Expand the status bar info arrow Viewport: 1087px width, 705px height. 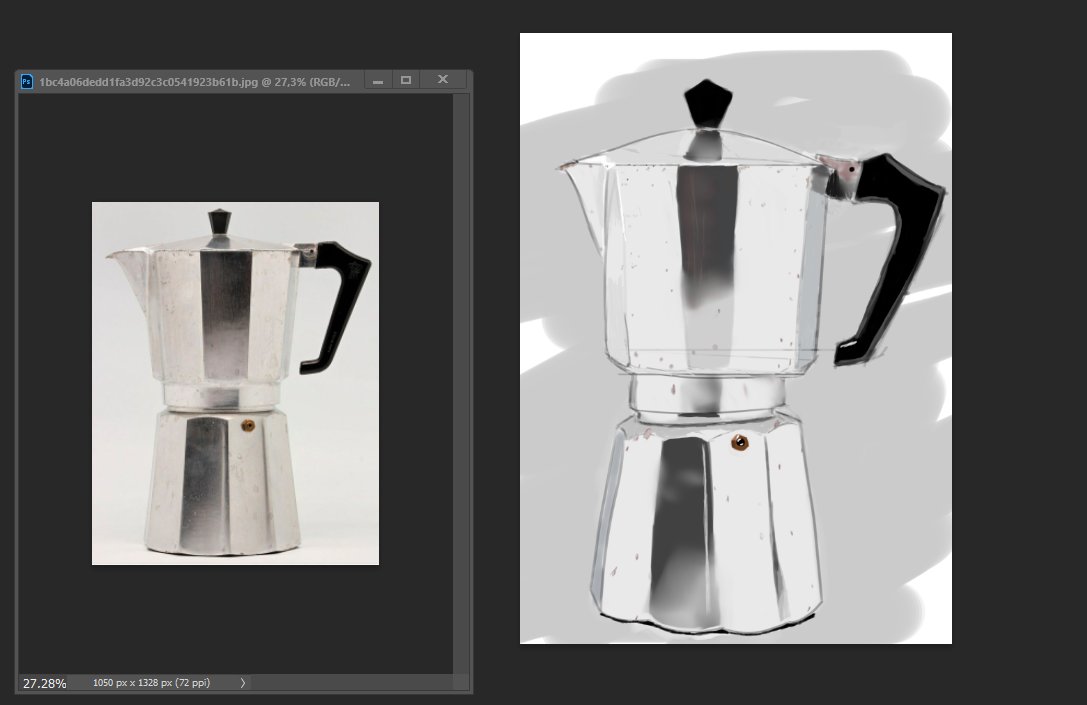pos(243,683)
